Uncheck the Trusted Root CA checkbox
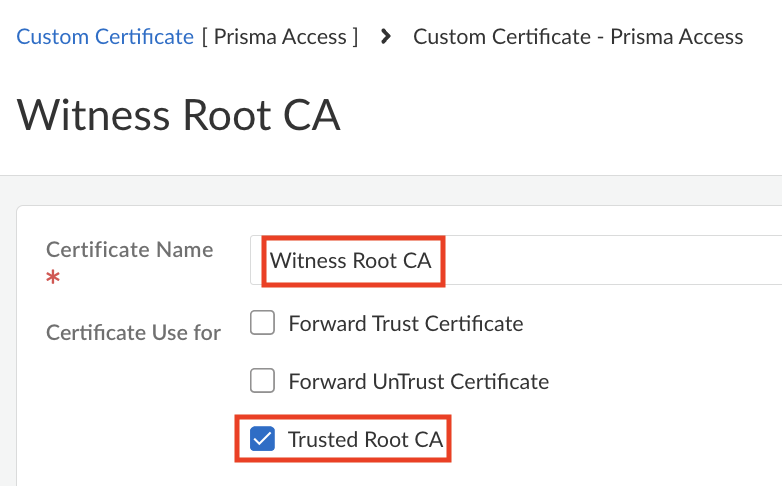Image resolution: width=782 pixels, height=486 pixels. coord(262,439)
